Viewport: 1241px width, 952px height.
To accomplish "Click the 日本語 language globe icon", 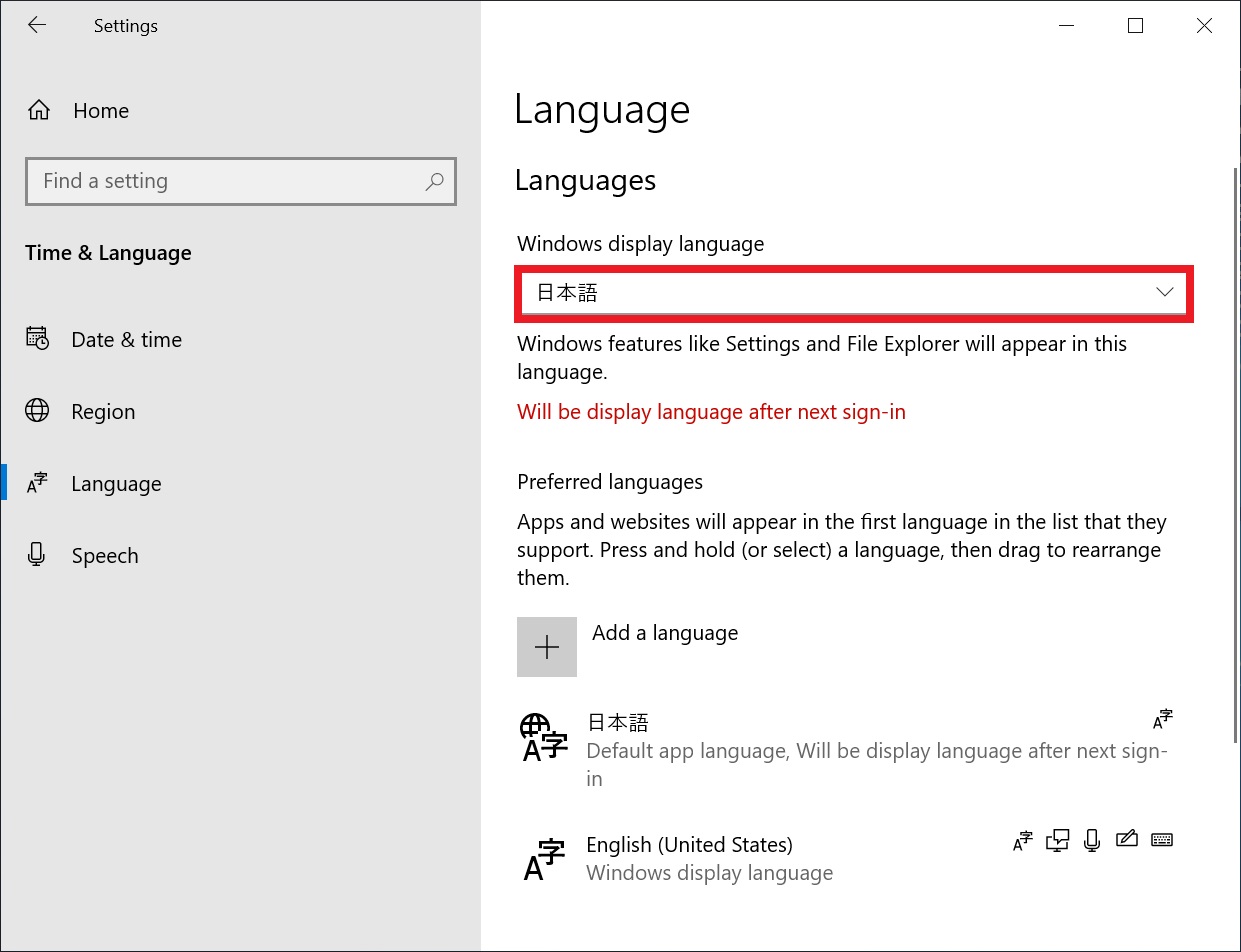I will coord(544,738).
